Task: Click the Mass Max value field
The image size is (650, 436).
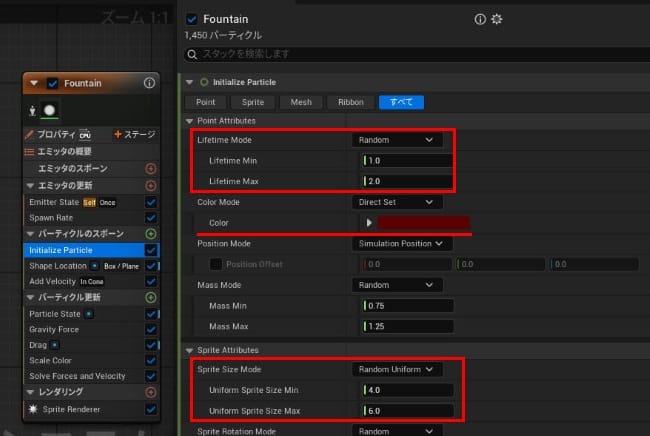Action: [407, 327]
